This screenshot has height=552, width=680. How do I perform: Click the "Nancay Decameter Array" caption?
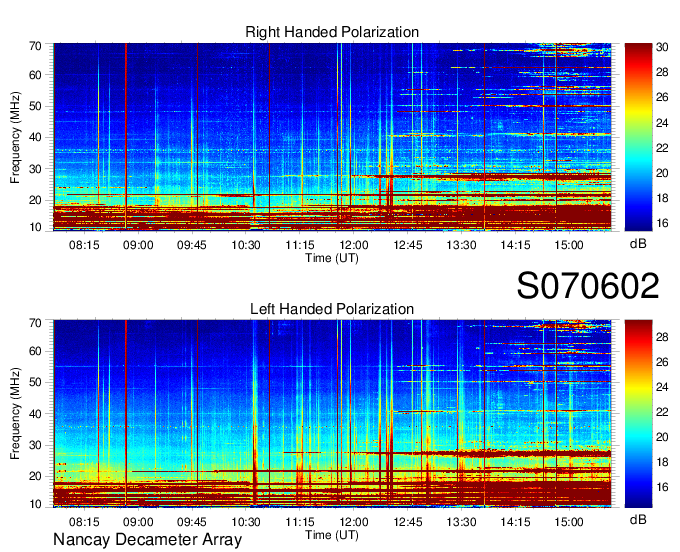147,539
